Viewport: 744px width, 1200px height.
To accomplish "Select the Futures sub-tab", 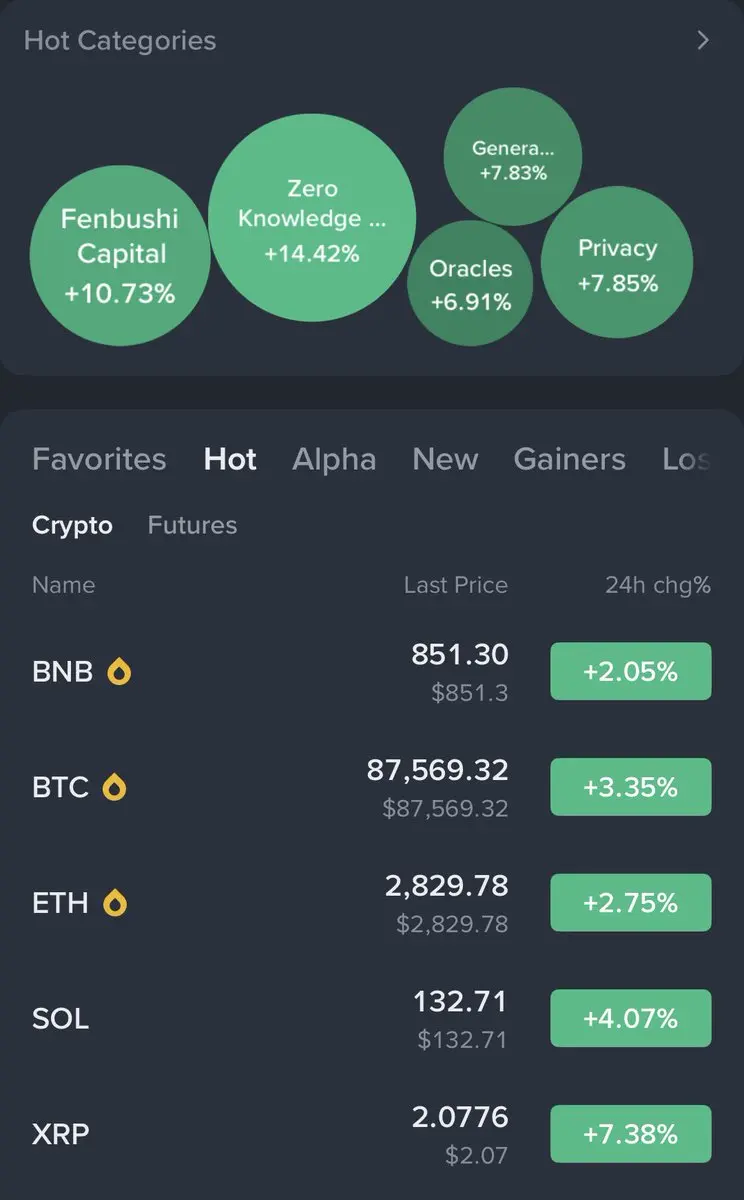I will click(192, 525).
